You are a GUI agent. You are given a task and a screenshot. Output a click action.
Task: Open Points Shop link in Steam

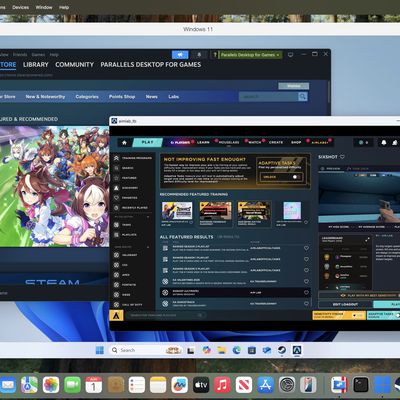(122, 97)
